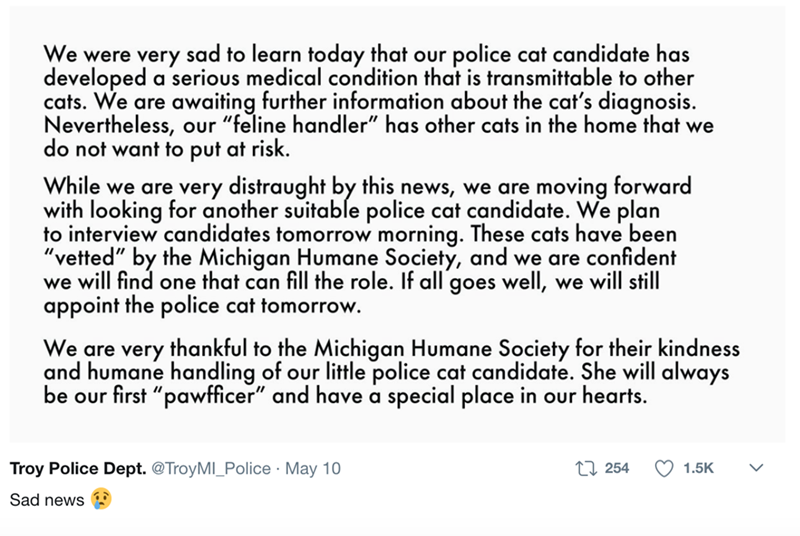The image size is (800, 536).
Task: Open the tweet options chevron menu
Action: (x=756, y=468)
